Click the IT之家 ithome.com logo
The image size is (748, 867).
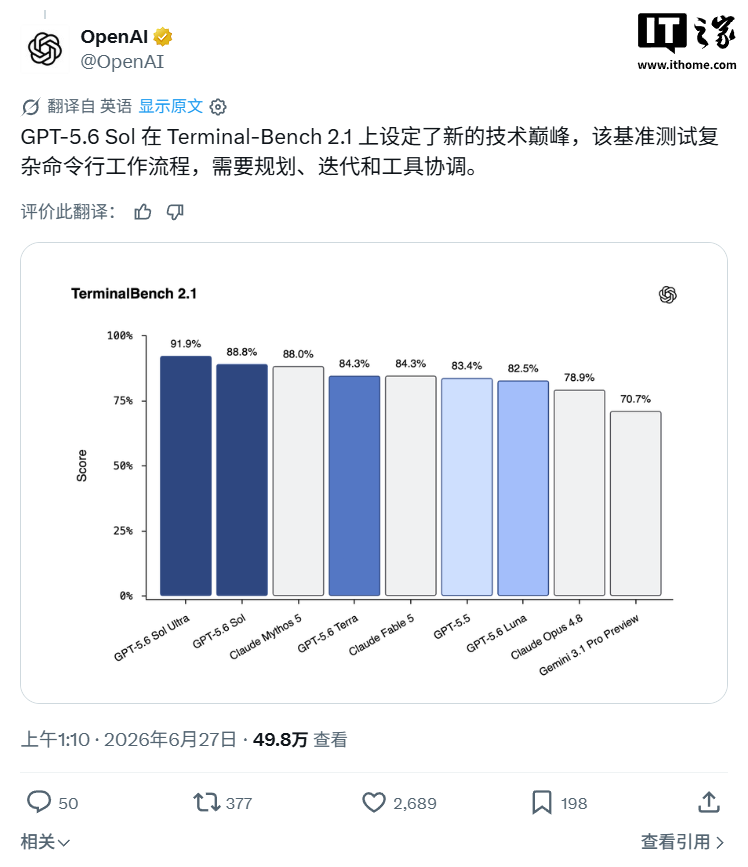tap(687, 42)
